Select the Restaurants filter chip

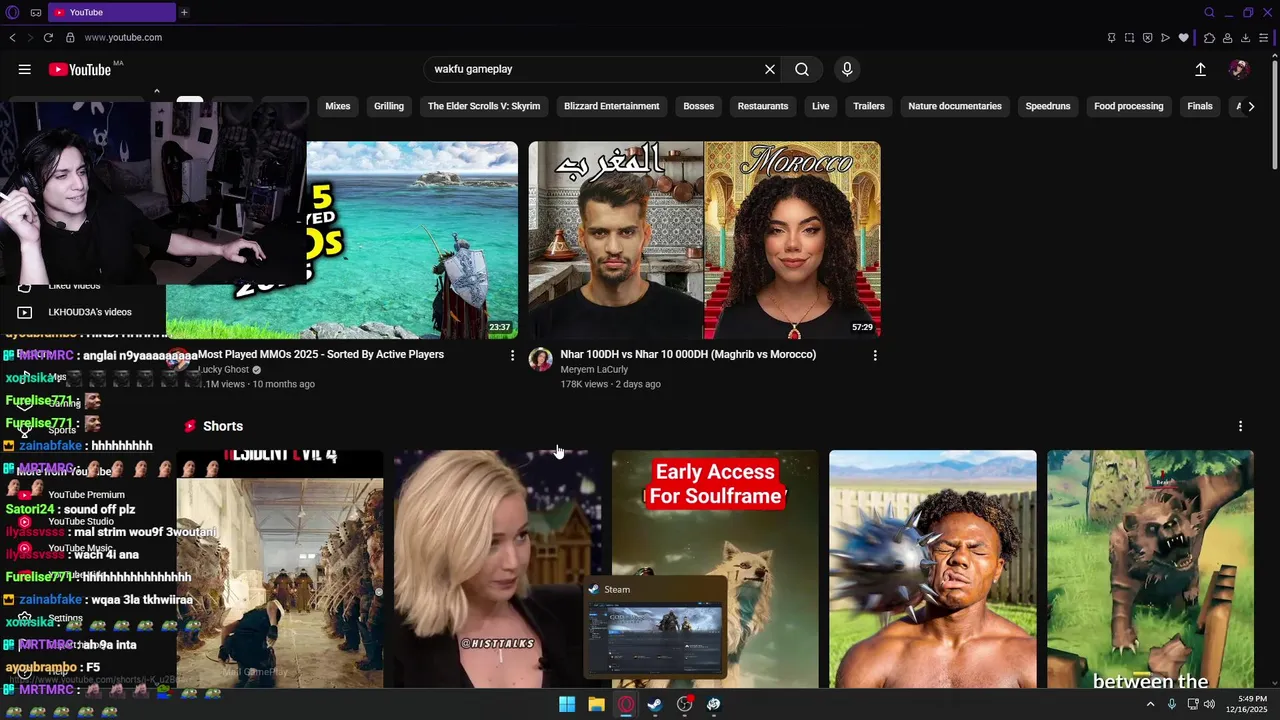pos(763,106)
